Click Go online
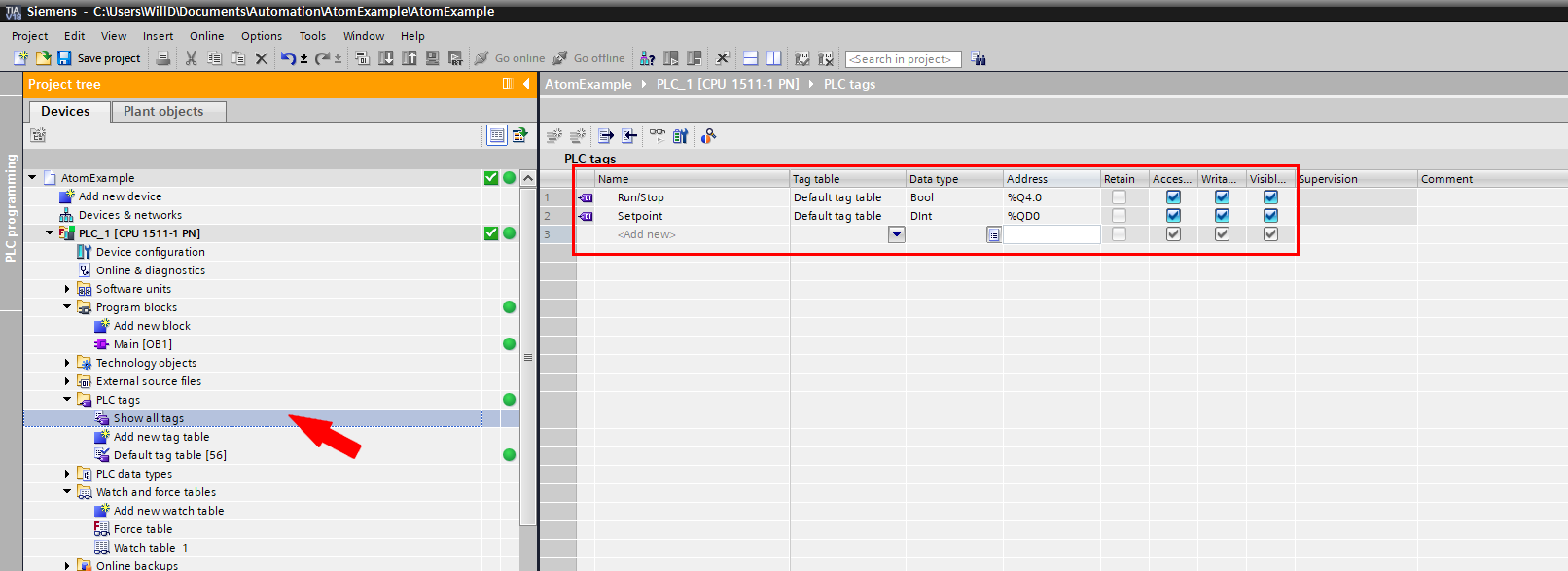Screen dimensions: 1568x571 pos(510,58)
